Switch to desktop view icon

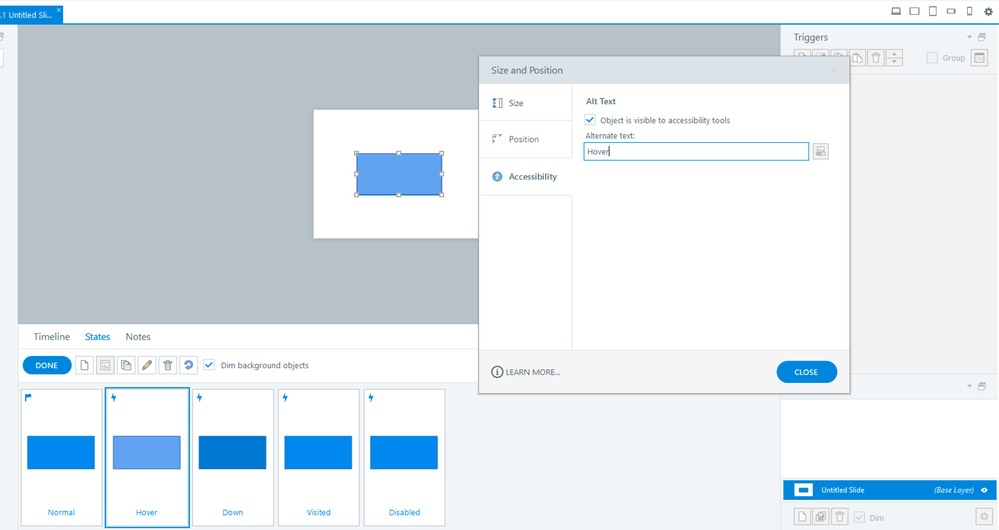point(896,11)
